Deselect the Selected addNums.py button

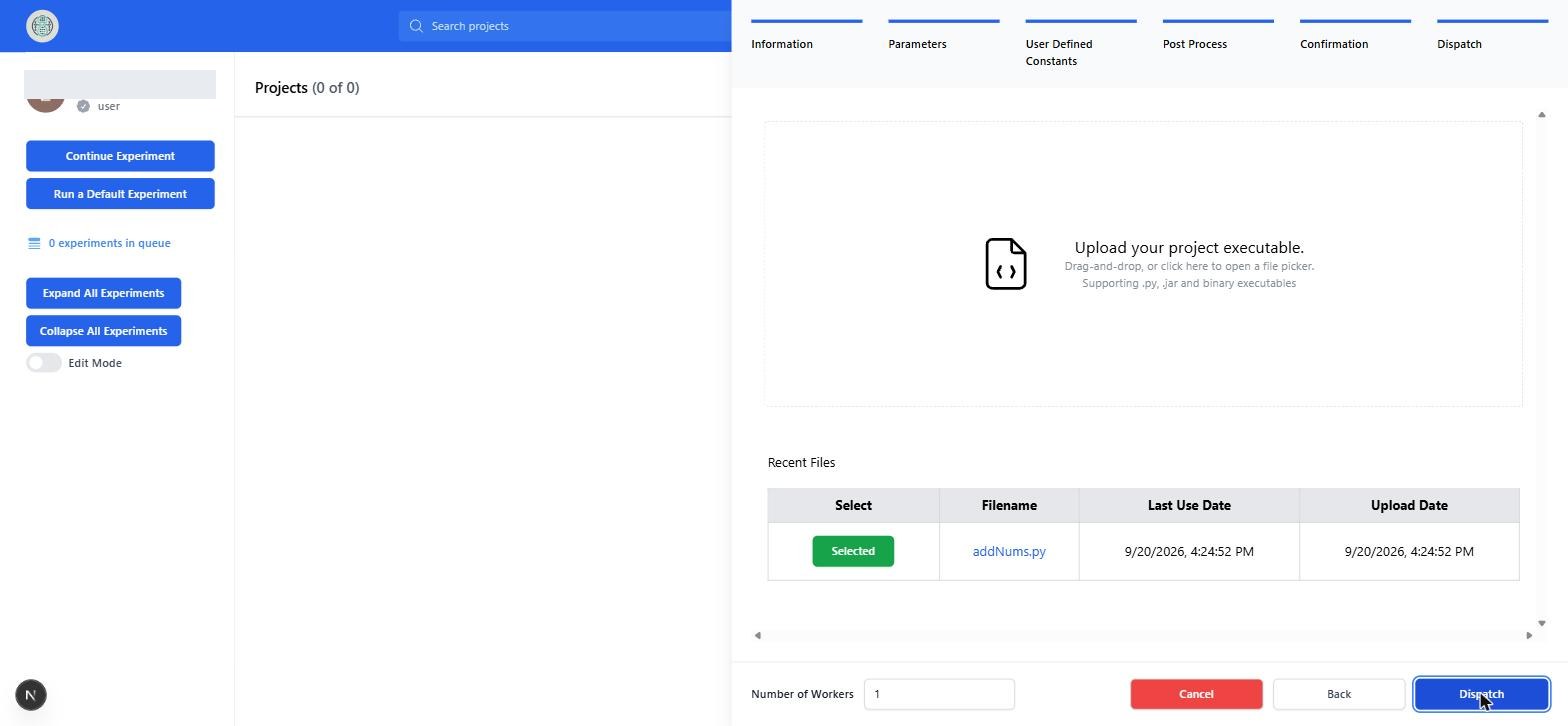pyautogui.click(x=853, y=551)
